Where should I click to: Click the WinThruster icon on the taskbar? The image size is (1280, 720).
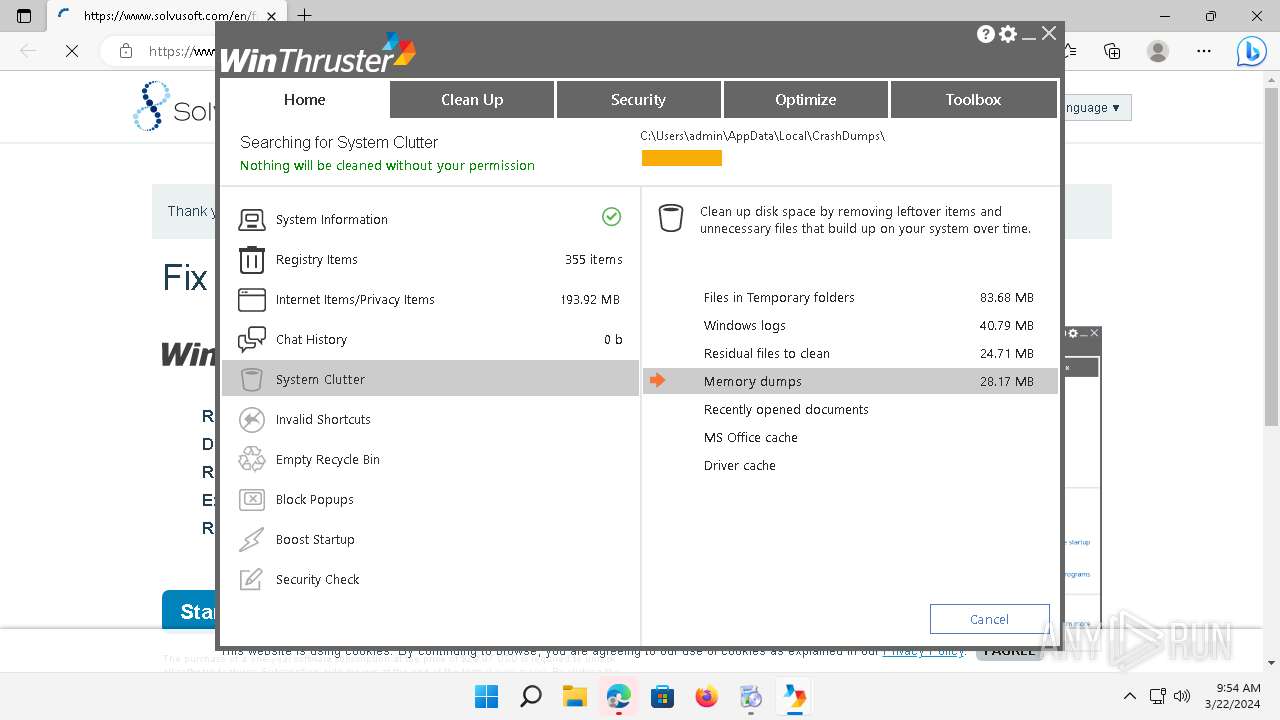tap(795, 696)
